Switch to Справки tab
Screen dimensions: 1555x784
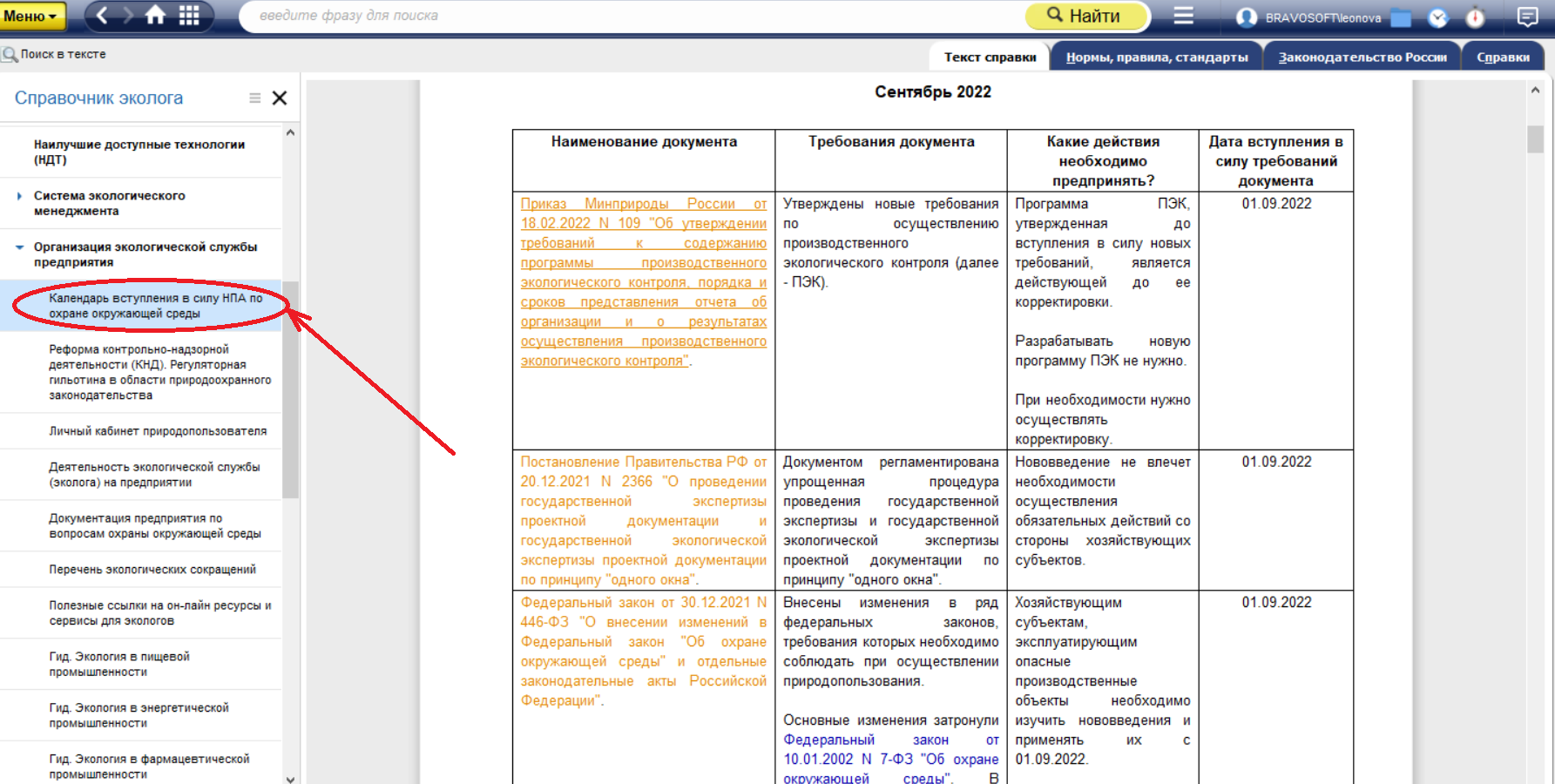(1503, 57)
